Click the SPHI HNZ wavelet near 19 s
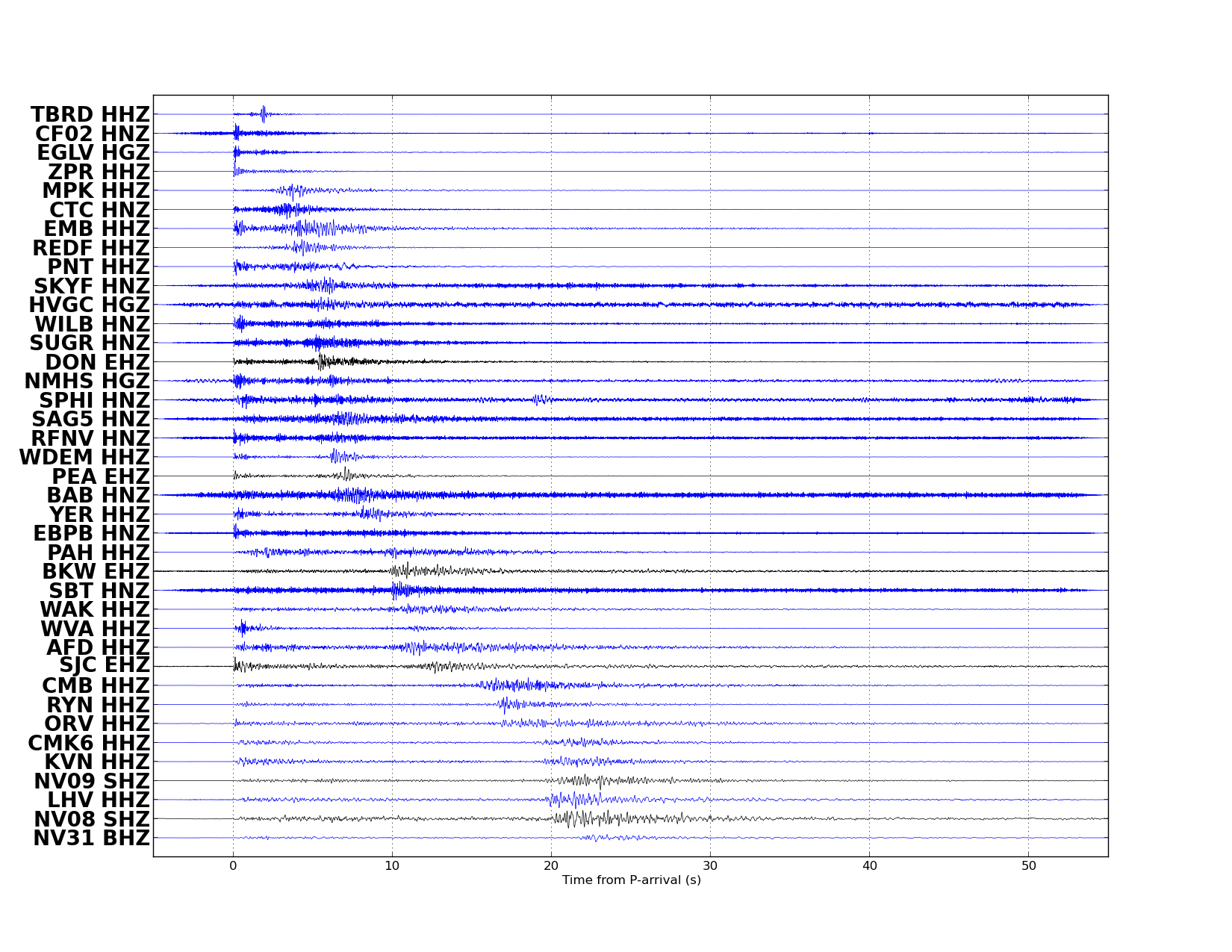Screen dimensions: 1232x952 pos(541,400)
